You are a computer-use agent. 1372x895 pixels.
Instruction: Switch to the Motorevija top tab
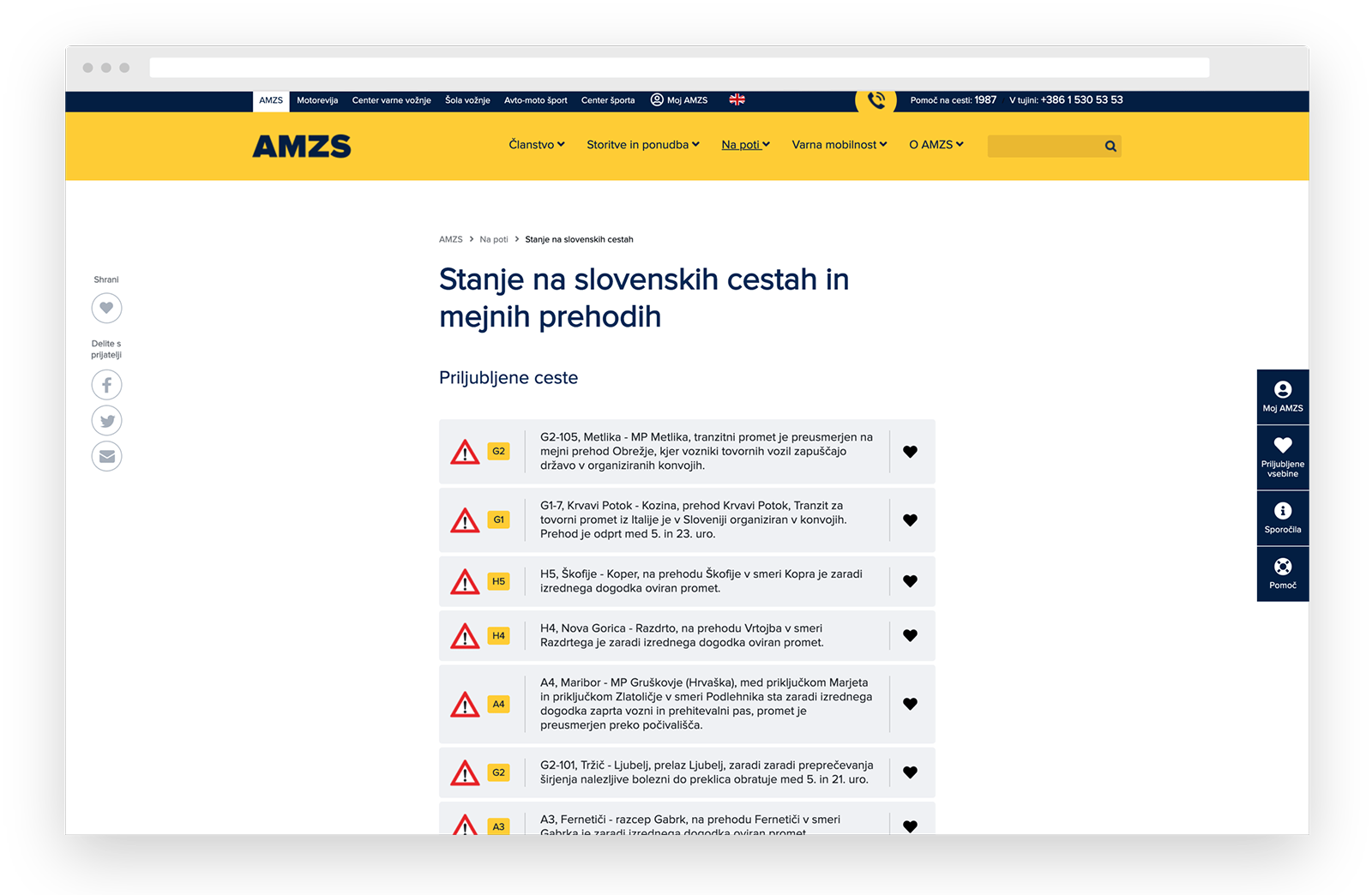click(317, 100)
